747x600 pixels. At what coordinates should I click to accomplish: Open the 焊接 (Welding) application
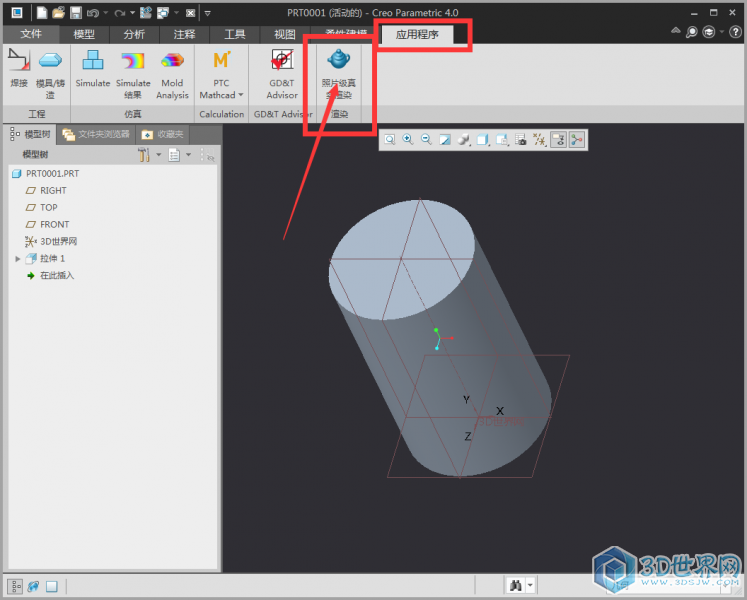[19, 69]
